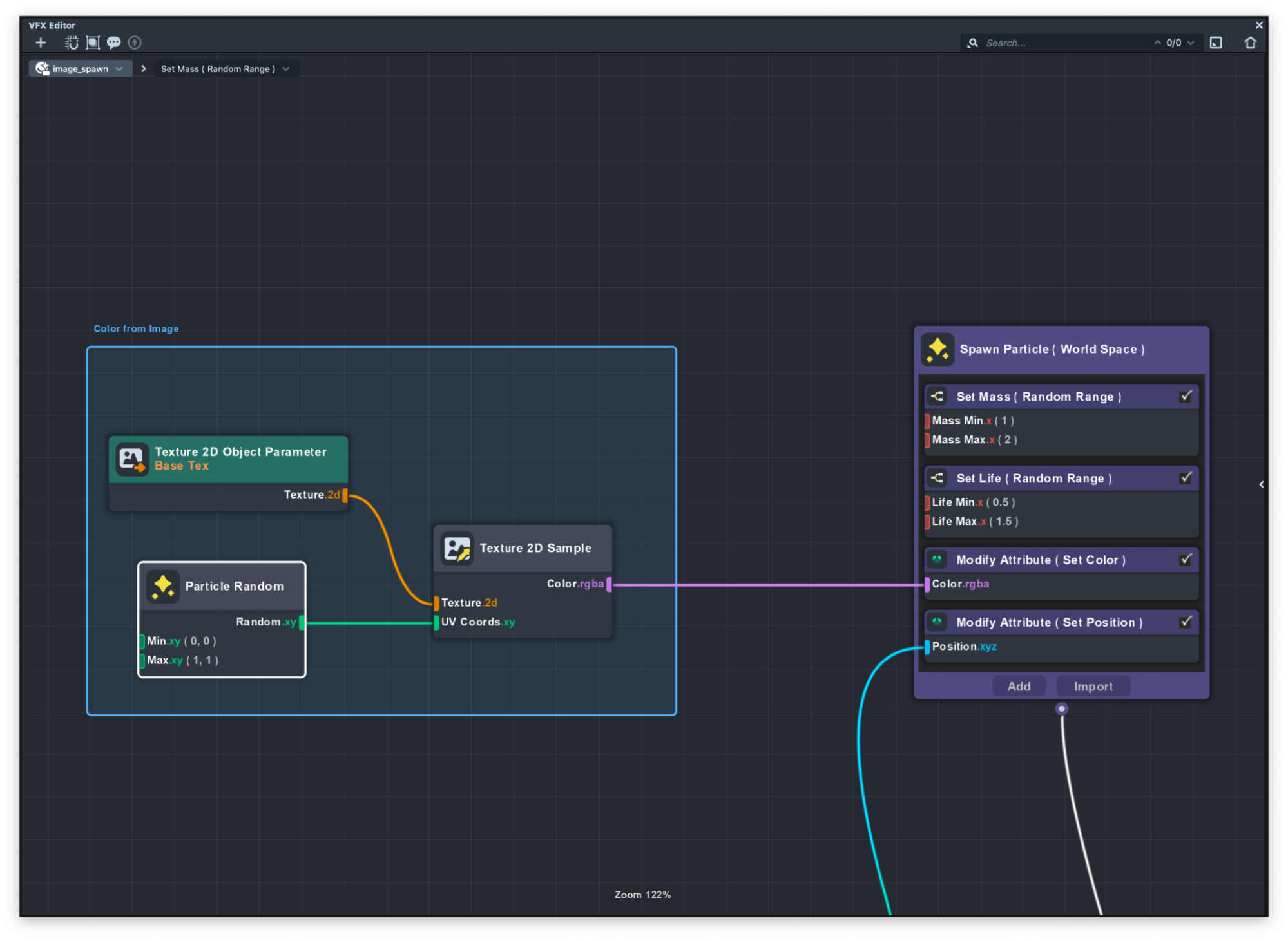
Task: Click the minimap panel icon beside search
Action: [1216, 43]
